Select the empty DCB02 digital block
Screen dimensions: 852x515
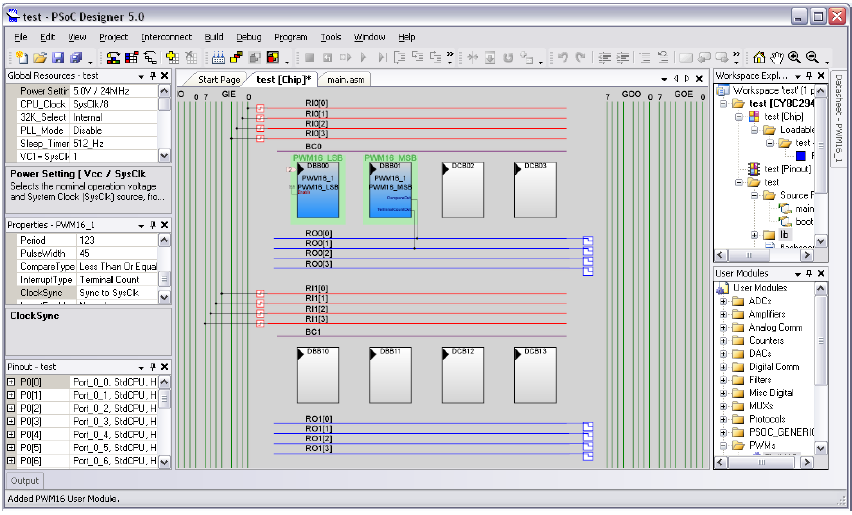[462, 190]
